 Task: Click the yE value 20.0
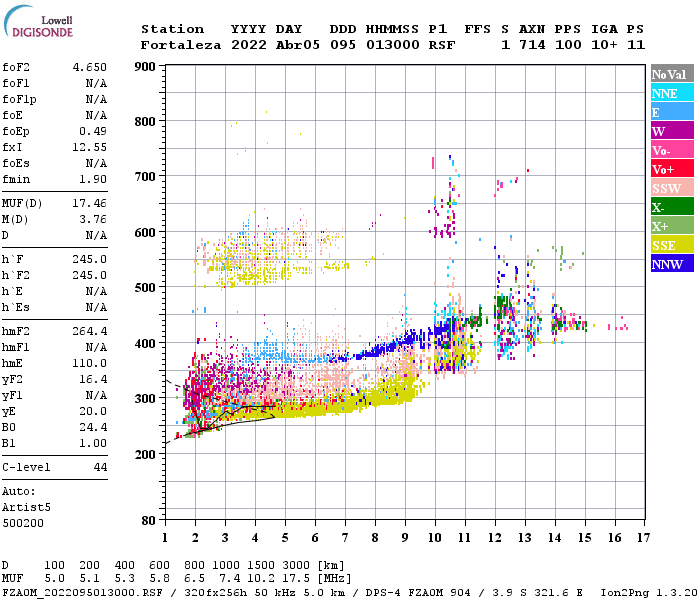93,412
